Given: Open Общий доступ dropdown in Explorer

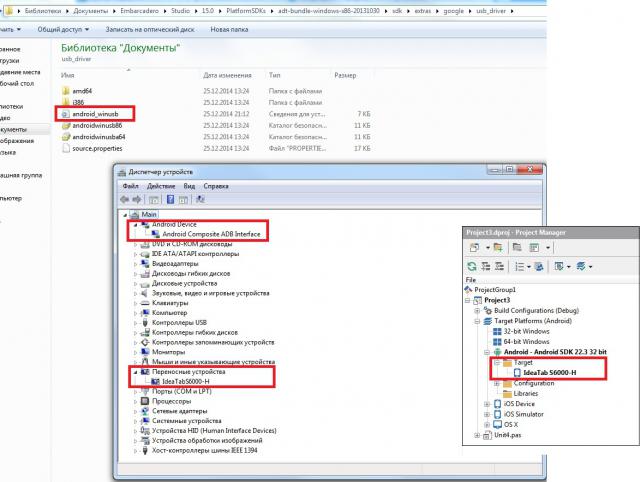Looking at the screenshot, I should tap(63, 29).
